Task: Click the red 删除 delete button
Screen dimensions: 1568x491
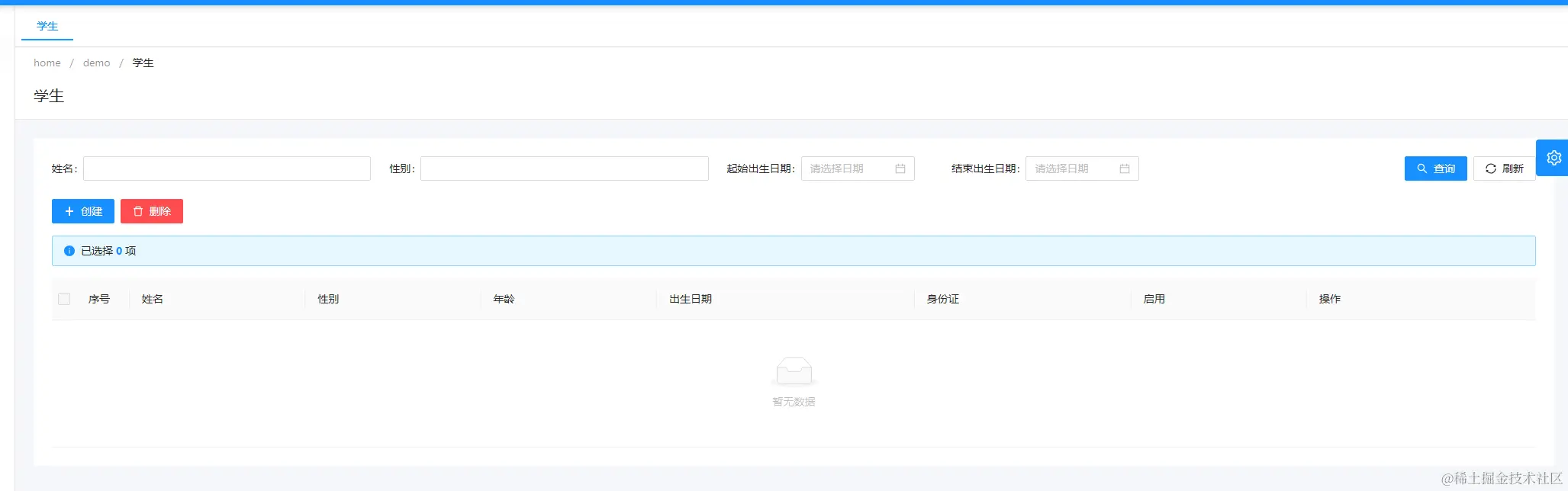Action: 152,211
